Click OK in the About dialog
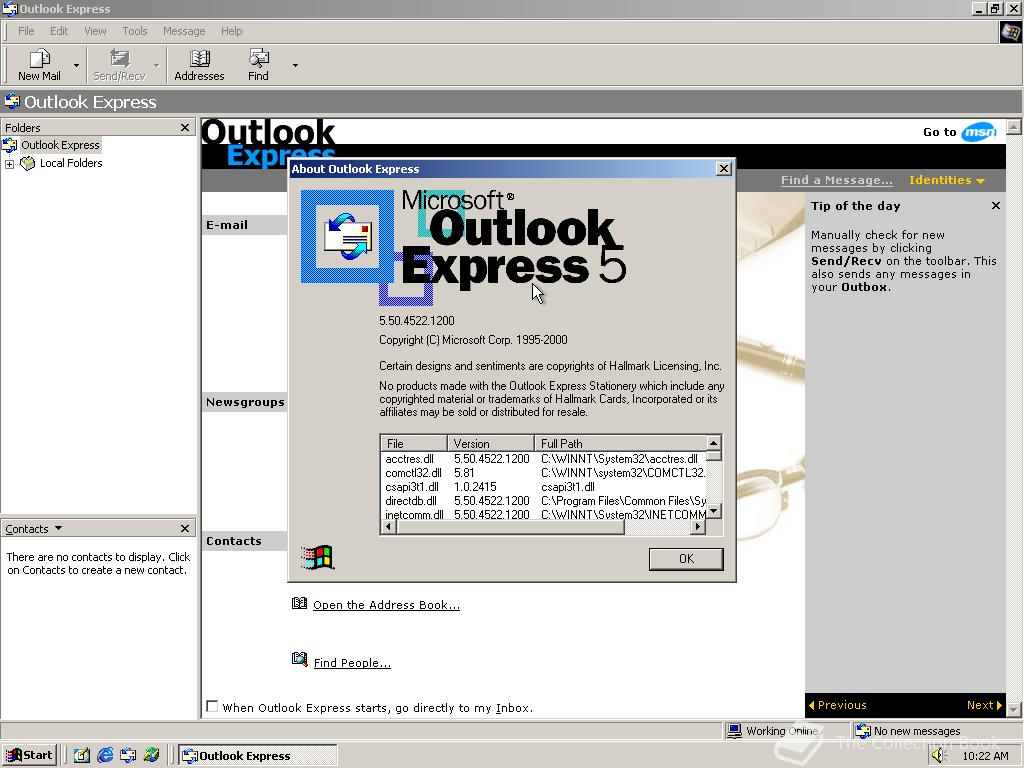Image resolution: width=1024 pixels, height=768 pixels. point(686,559)
